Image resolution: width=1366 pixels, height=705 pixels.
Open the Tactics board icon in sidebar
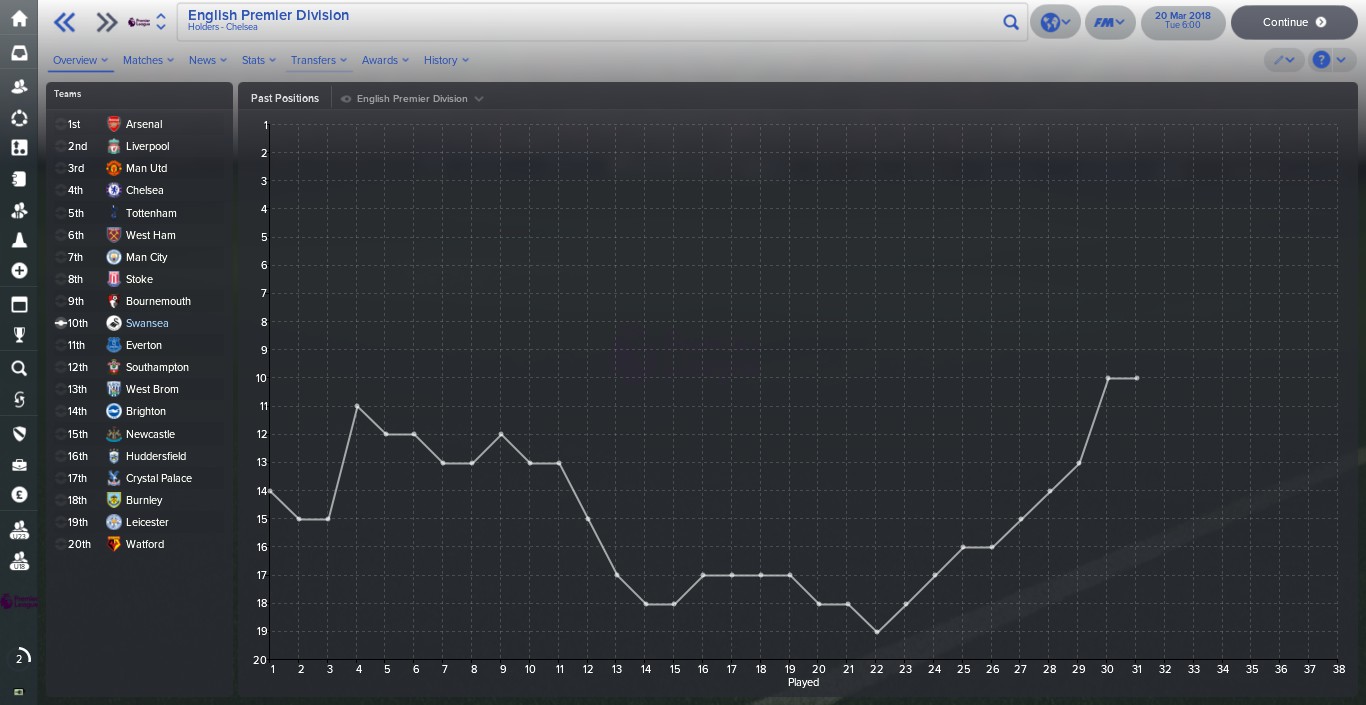coord(19,148)
